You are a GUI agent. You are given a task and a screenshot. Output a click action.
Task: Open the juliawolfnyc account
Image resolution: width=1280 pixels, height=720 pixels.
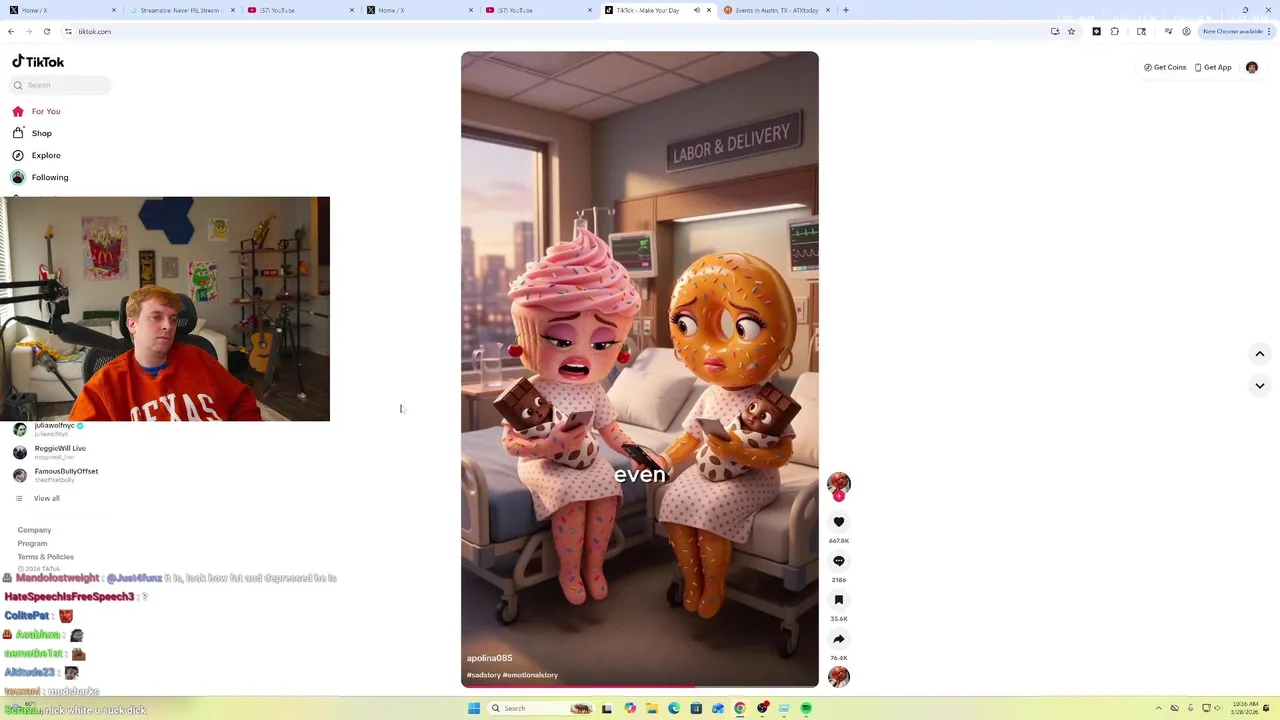[x=50, y=429]
